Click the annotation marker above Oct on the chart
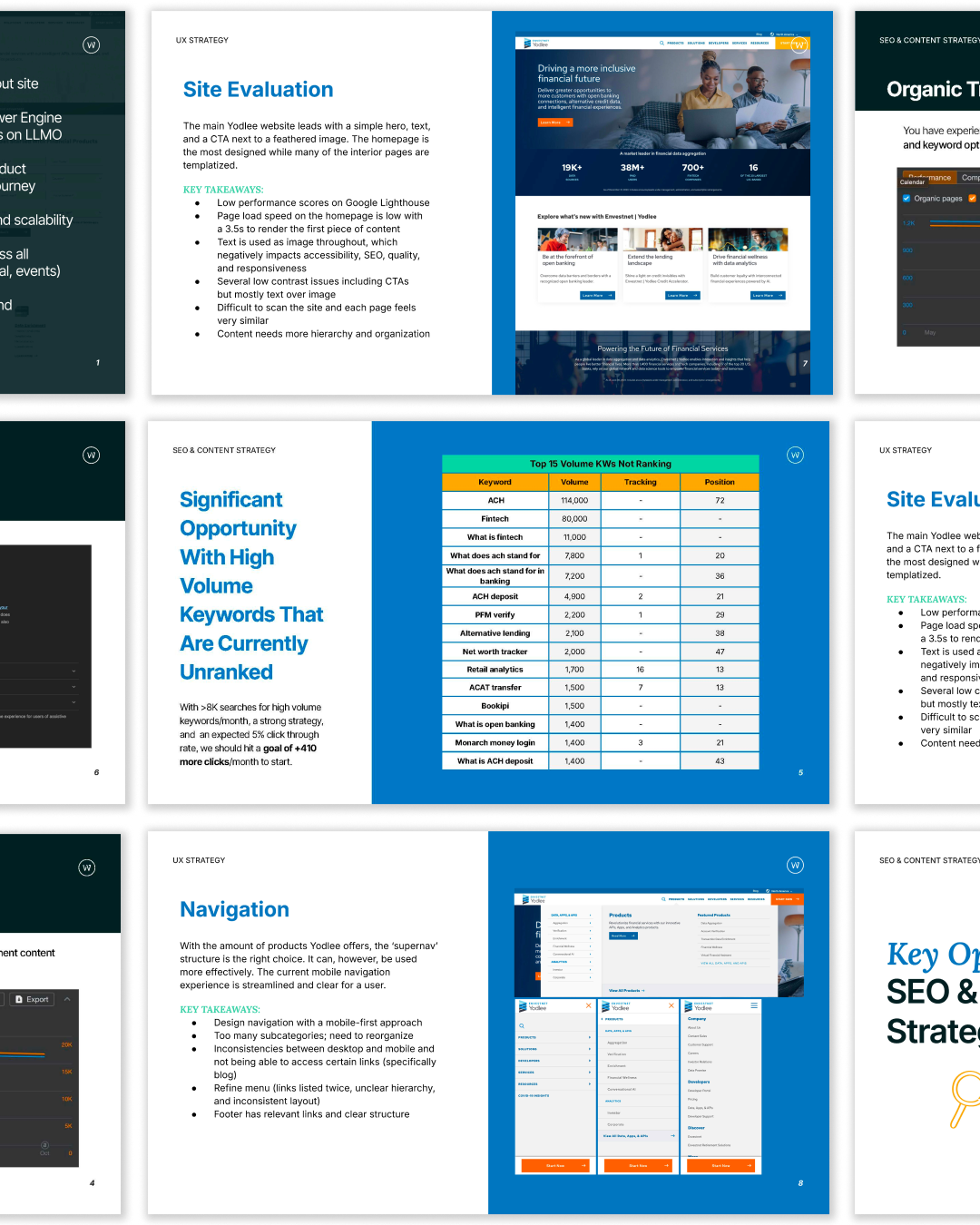This screenshot has width=980, height=1225. (x=44, y=1145)
